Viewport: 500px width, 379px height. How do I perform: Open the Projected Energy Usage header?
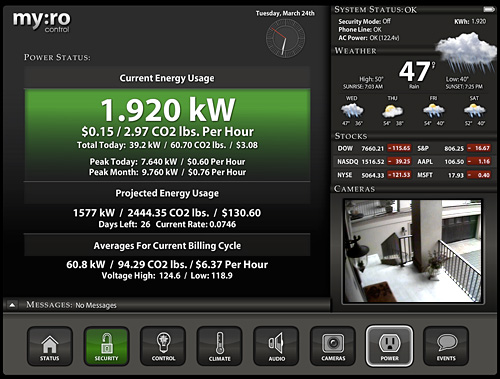(167, 193)
